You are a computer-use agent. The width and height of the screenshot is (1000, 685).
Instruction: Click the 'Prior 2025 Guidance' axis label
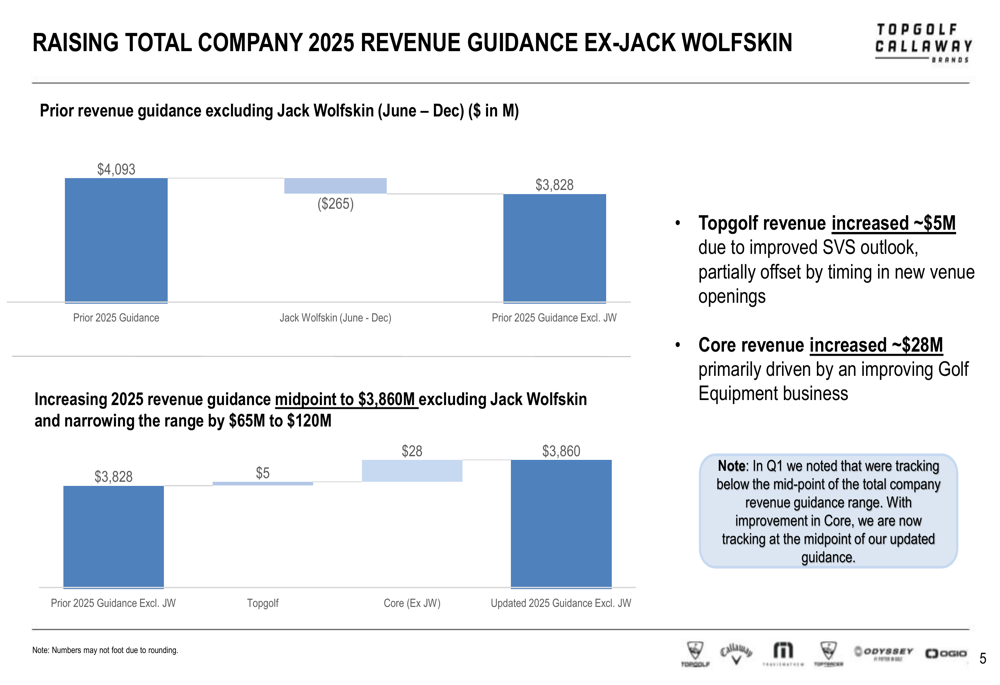116,318
